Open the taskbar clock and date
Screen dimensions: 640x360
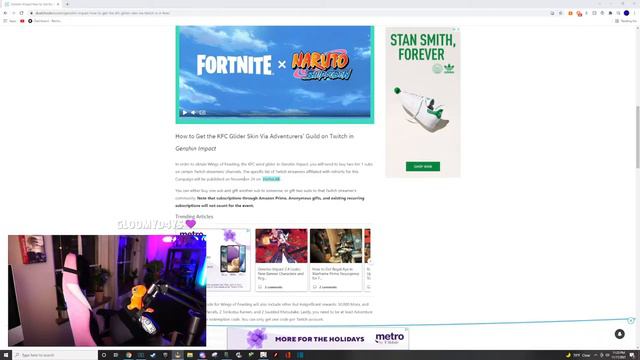[619, 355]
